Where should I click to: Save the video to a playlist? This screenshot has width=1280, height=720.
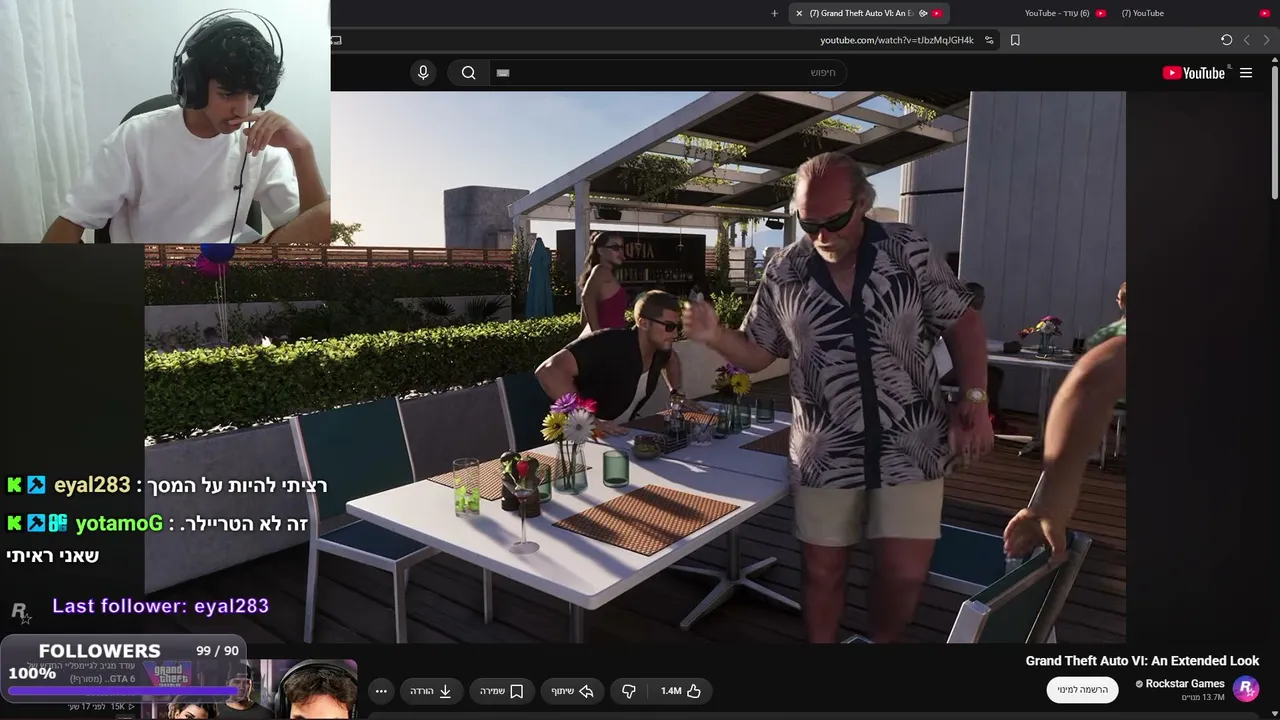pos(502,691)
